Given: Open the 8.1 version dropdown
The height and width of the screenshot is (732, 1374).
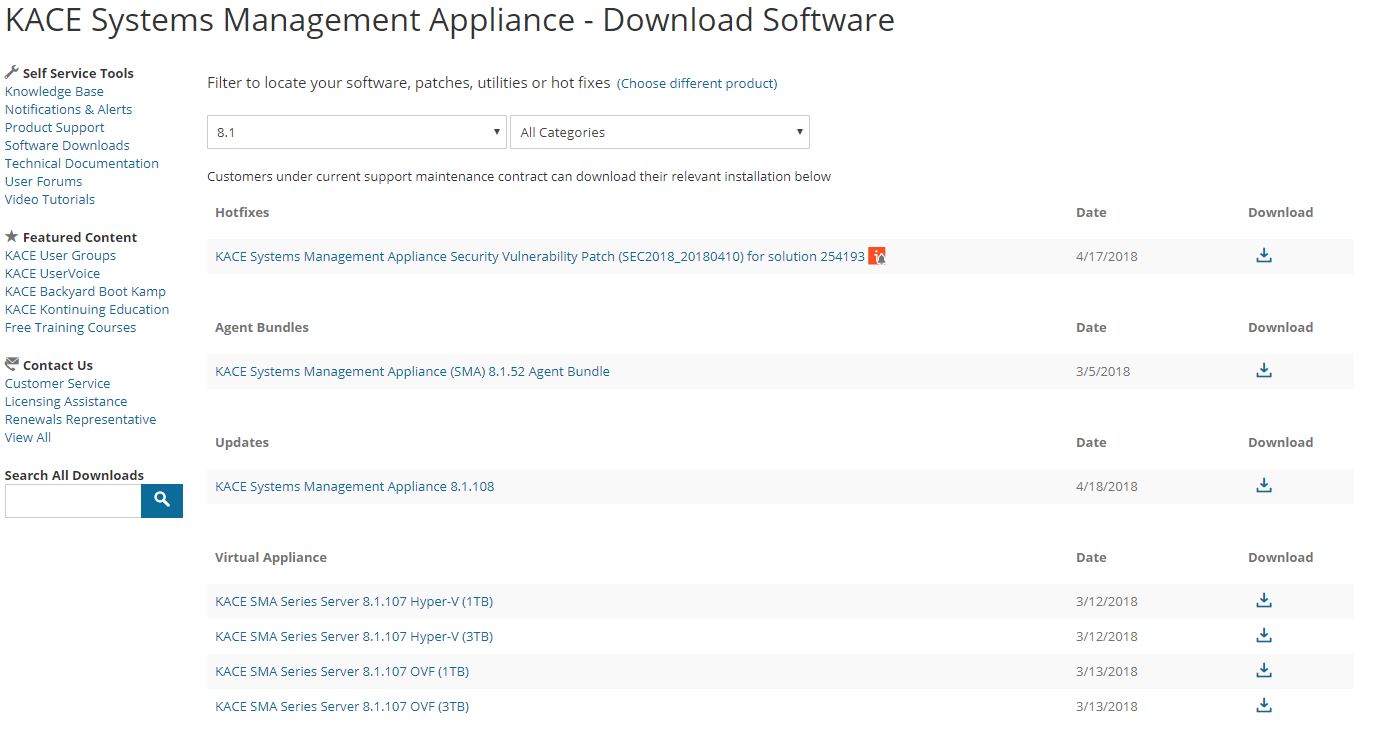Looking at the screenshot, I should [x=356, y=132].
